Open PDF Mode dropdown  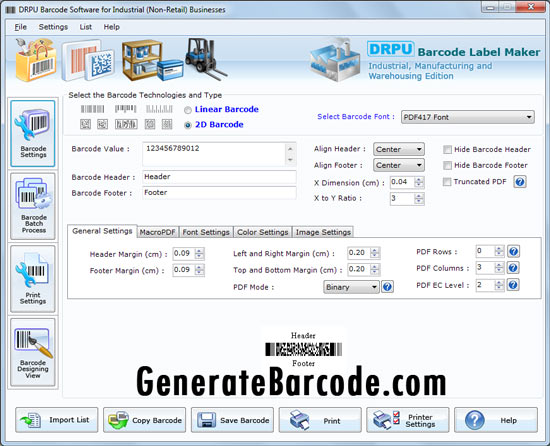point(351,287)
